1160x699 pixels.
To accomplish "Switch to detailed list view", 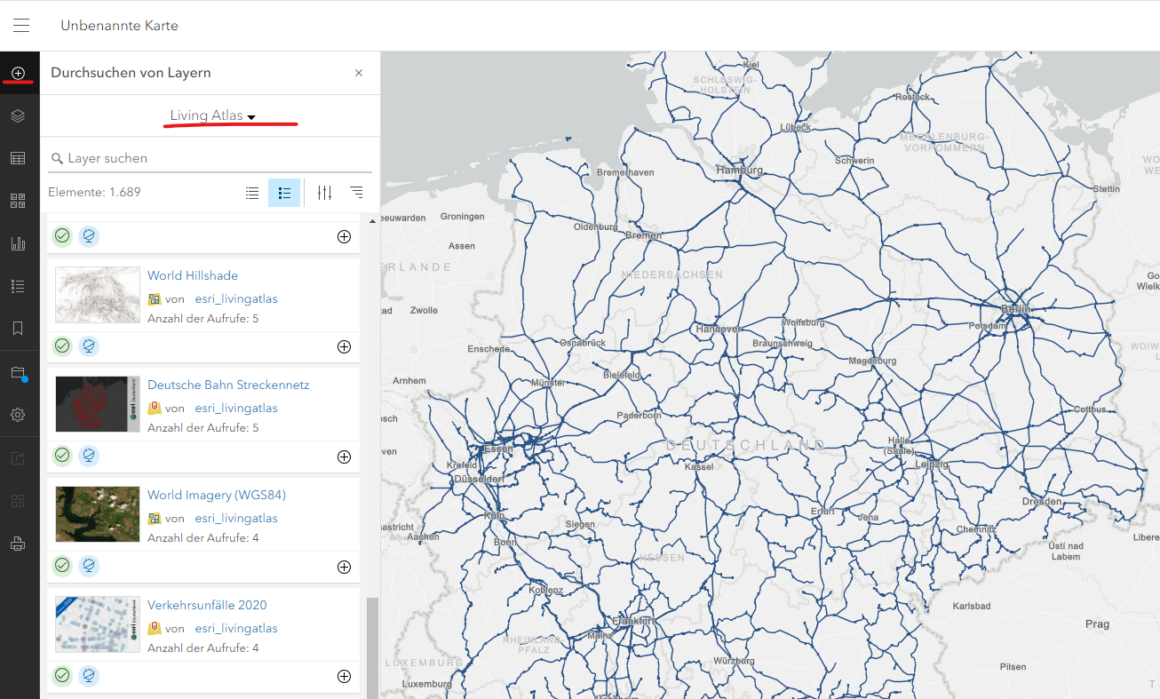I will pyautogui.click(x=284, y=193).
